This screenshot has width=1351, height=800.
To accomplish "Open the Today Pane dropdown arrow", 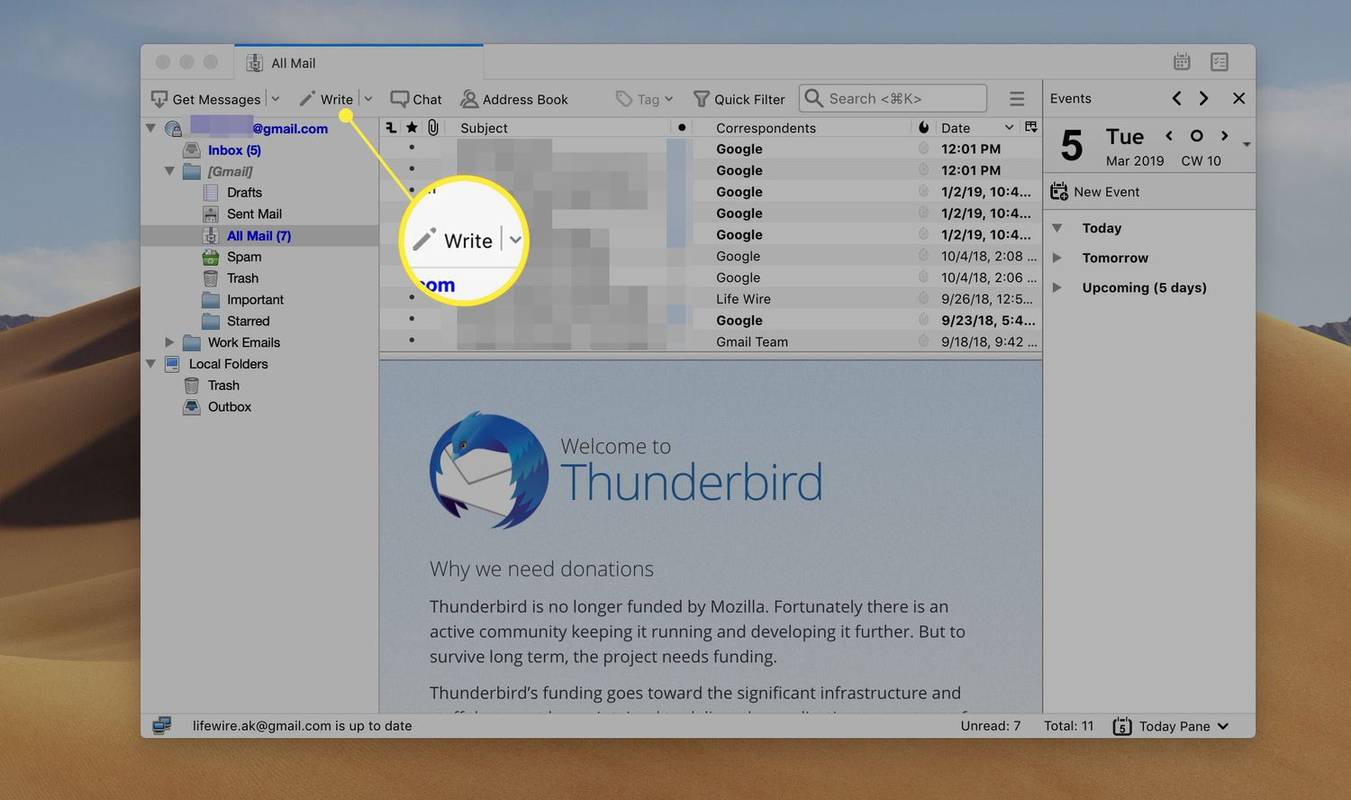I will [1222, 727].
